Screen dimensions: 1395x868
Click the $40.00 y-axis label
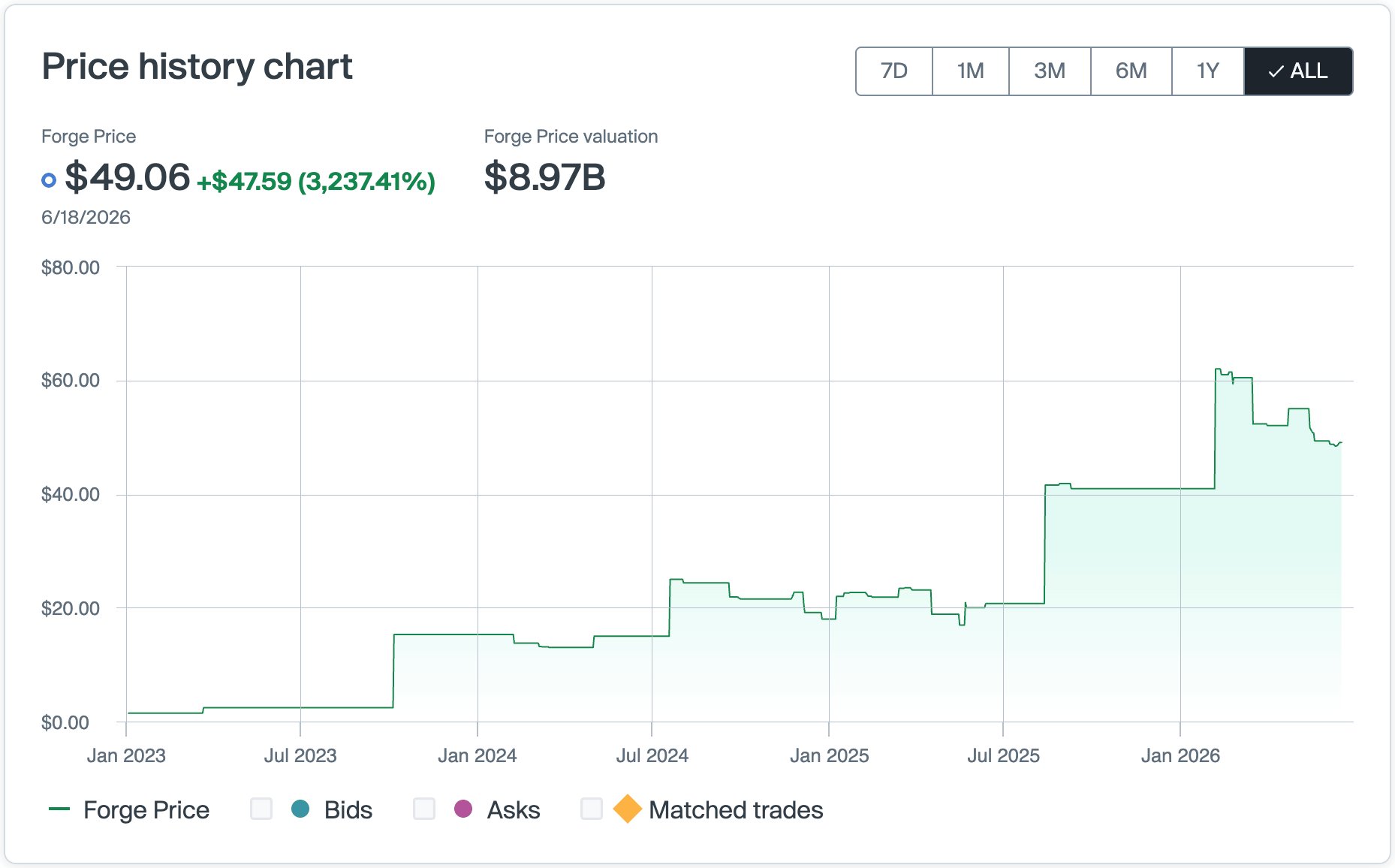point(71,494)
